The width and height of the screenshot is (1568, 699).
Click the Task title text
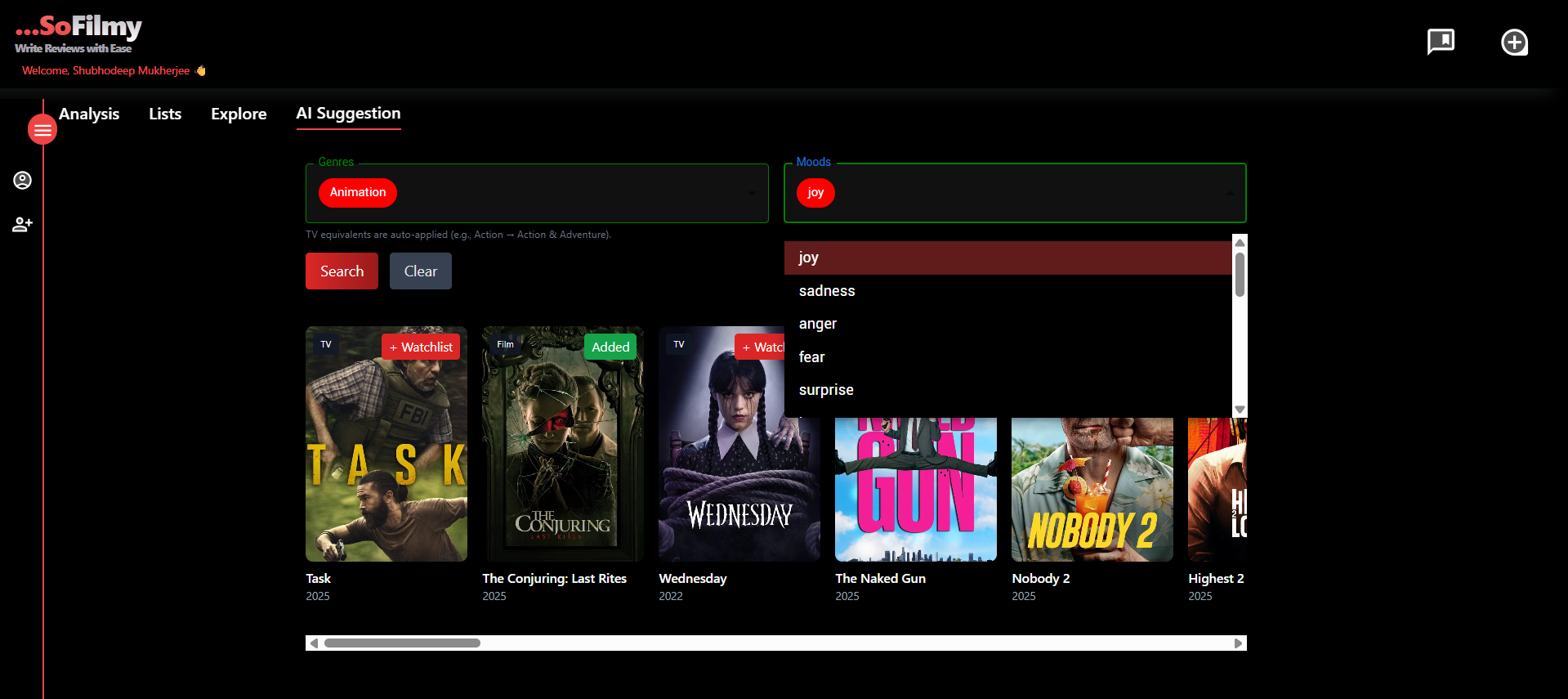click(x=318, y=578)
